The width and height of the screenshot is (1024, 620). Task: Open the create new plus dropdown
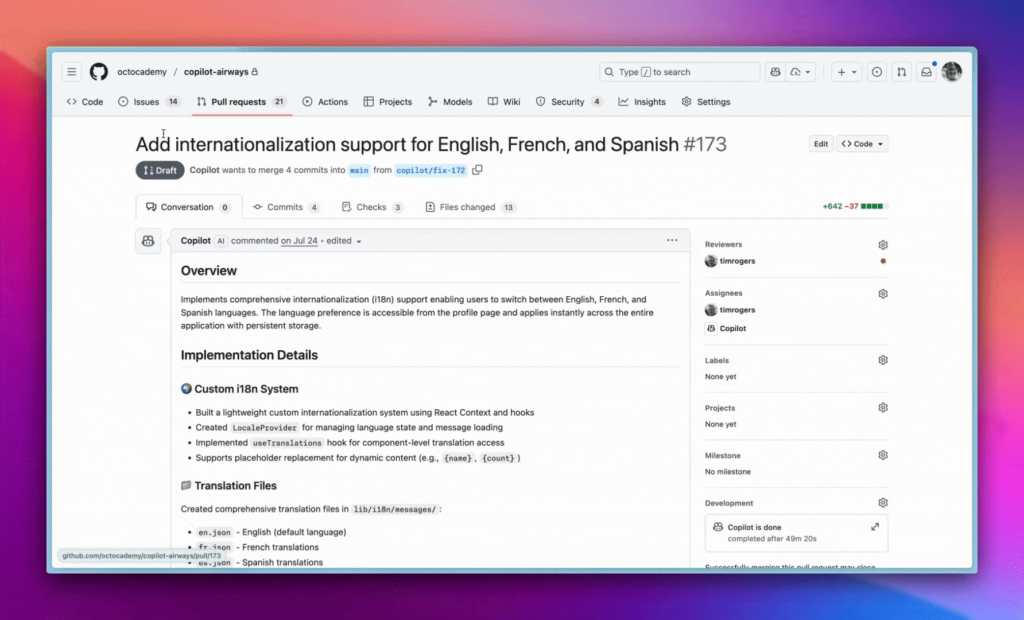click(846, 72)
